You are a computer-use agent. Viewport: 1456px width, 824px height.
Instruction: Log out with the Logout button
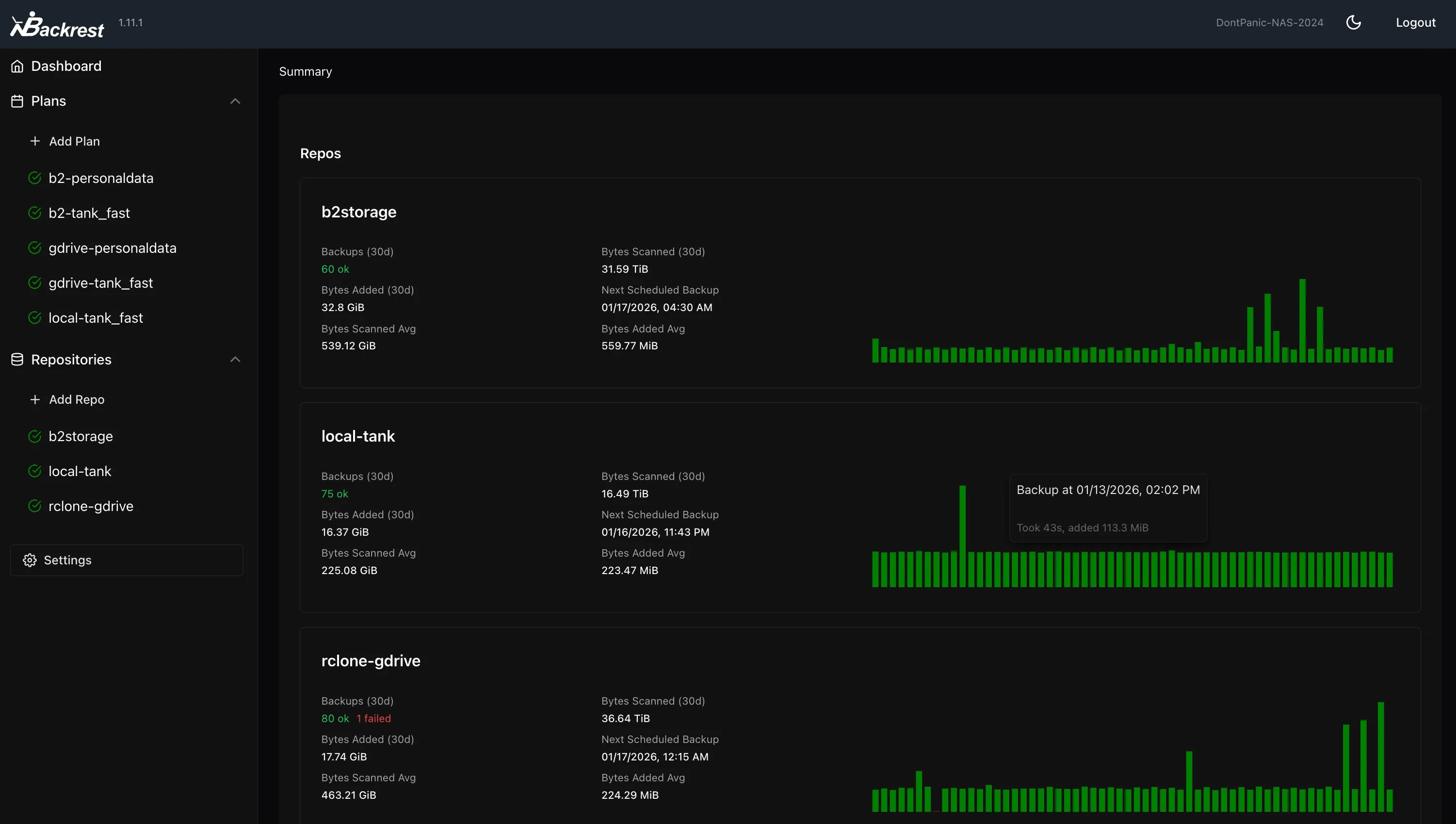tap(1415, 23)
